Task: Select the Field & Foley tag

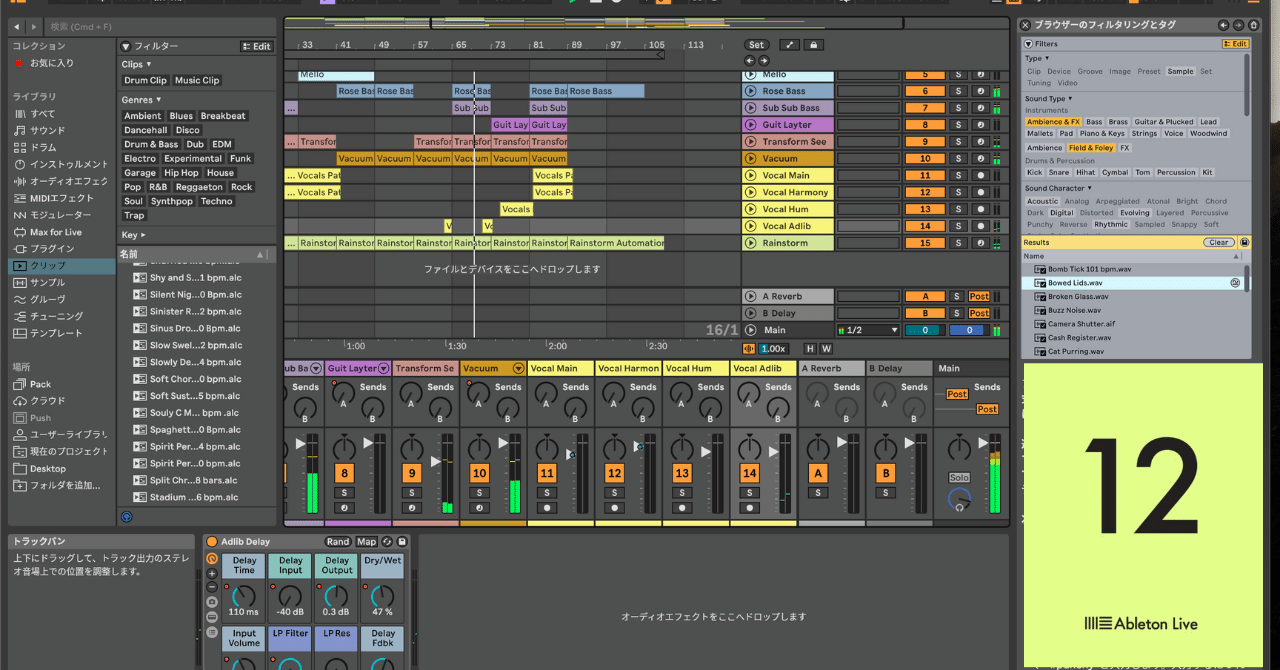Action: [1090, 148]
